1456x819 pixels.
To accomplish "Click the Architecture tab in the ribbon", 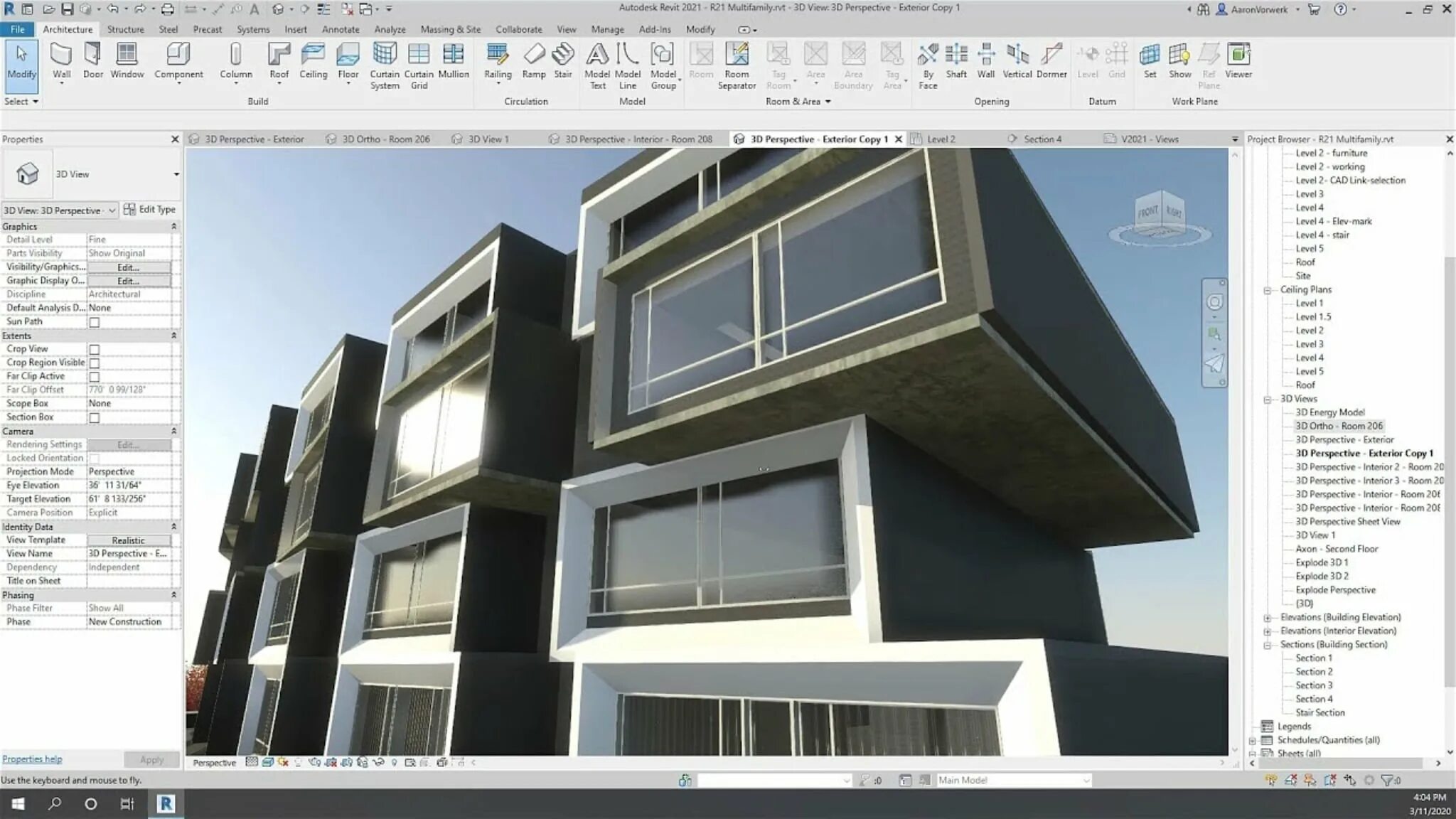I will (67, 29).
